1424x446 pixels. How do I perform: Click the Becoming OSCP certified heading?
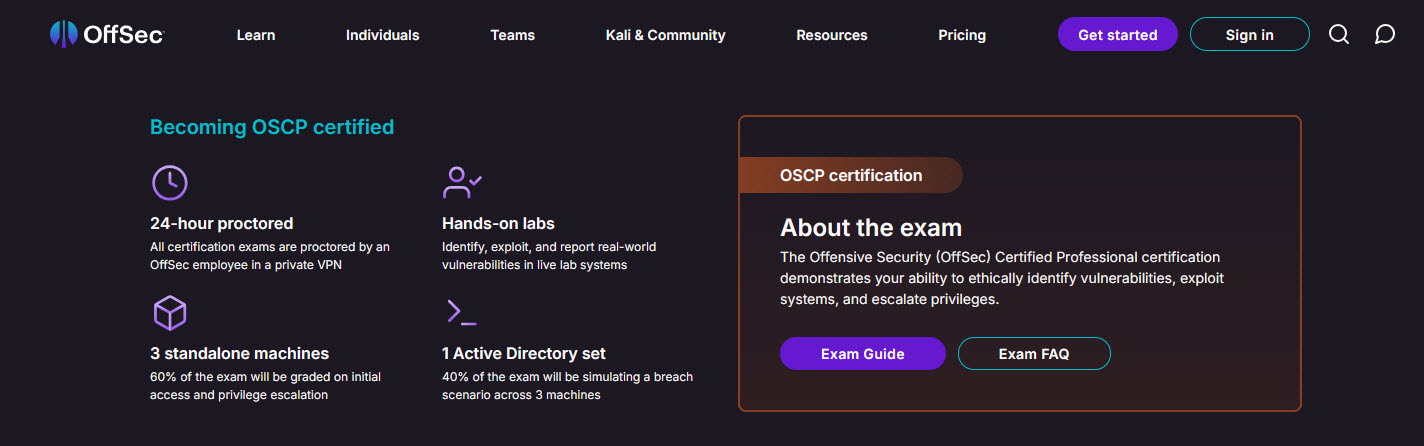272,127
